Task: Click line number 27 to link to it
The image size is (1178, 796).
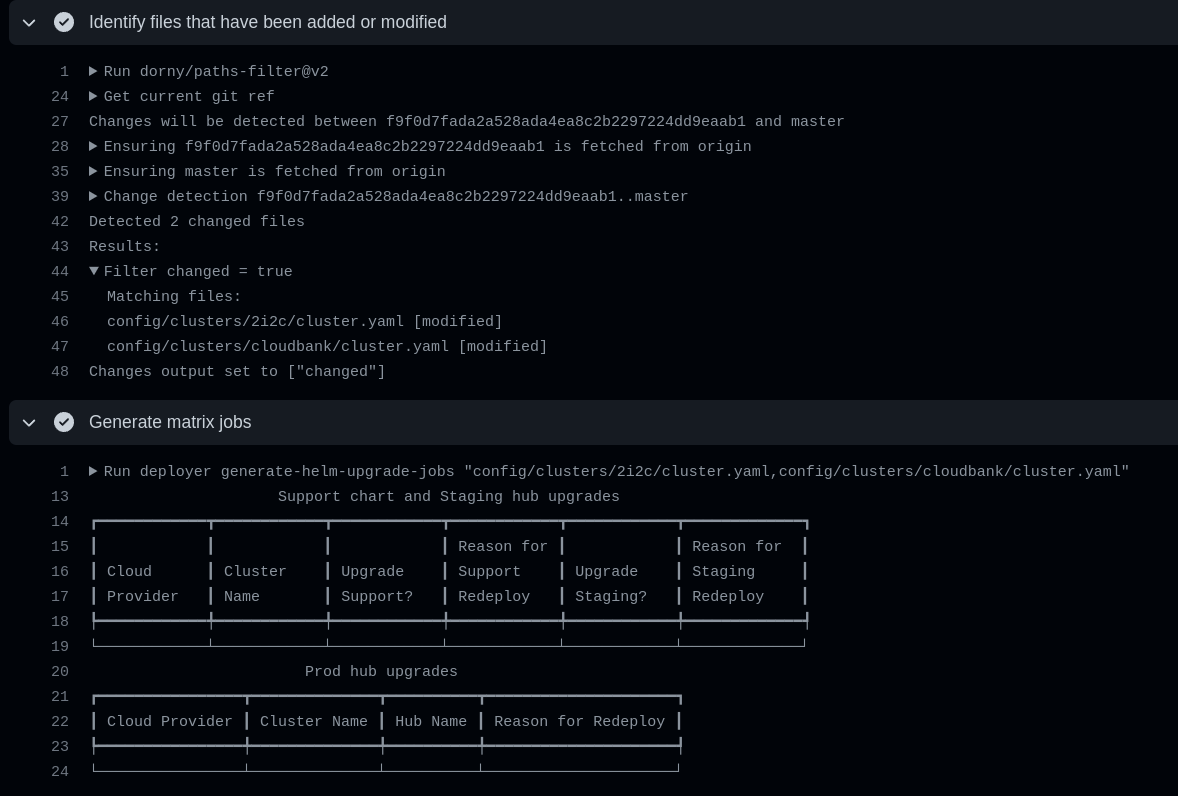Action: coord(60,122)
